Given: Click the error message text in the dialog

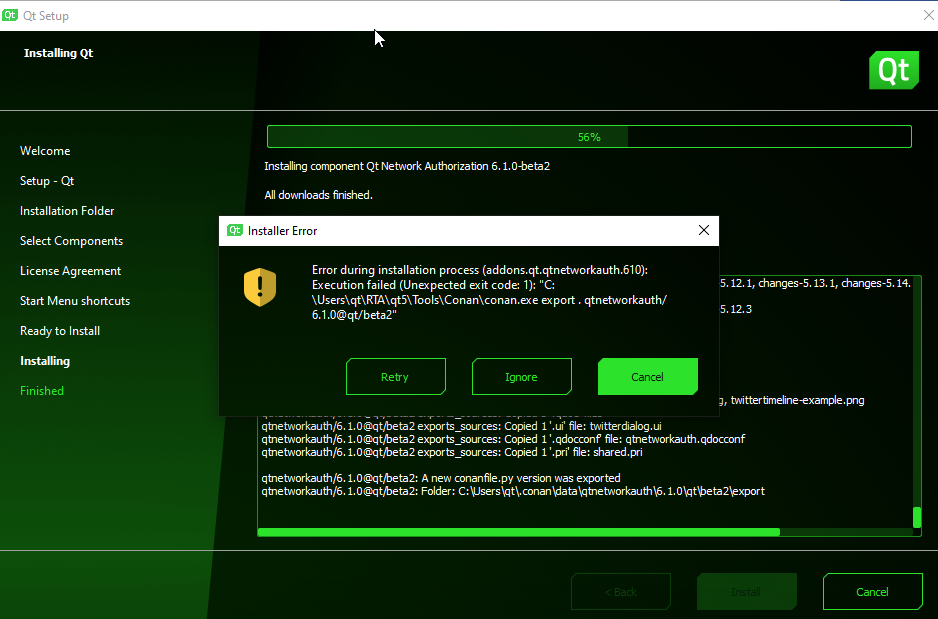Looking at the screenshot, I should point(489,292).
